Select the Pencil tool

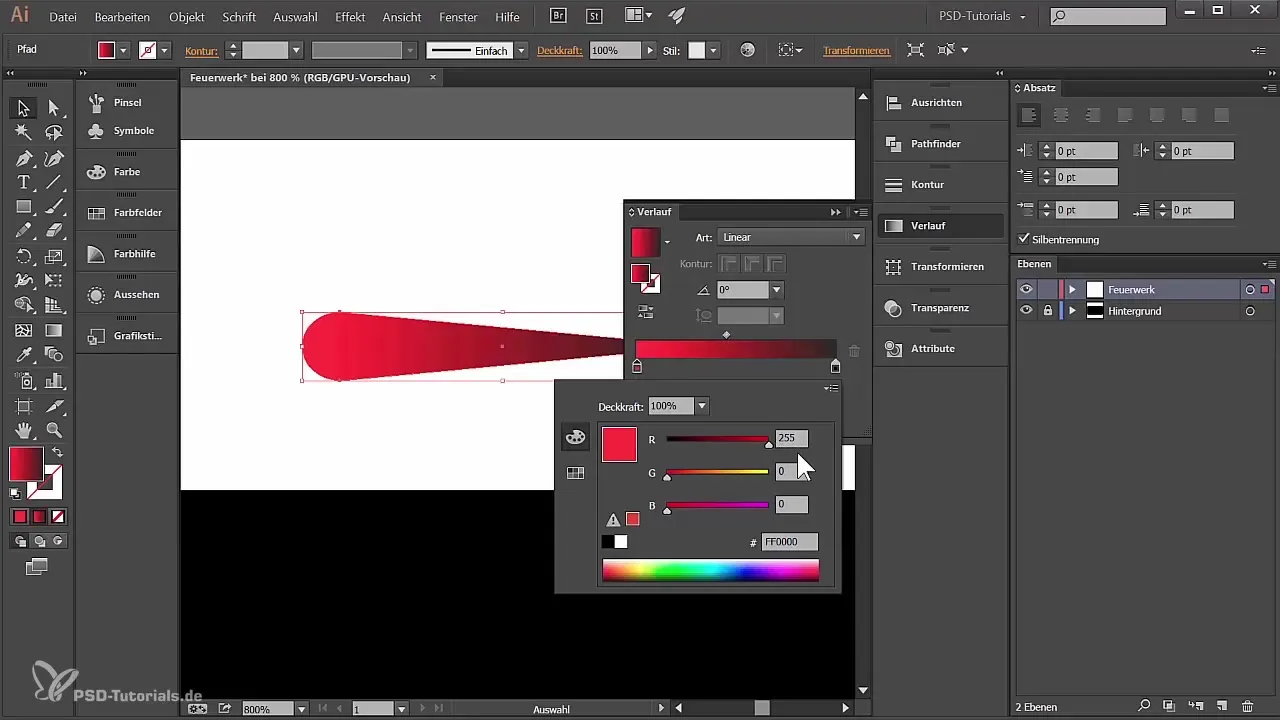click(x=24, y=231)
